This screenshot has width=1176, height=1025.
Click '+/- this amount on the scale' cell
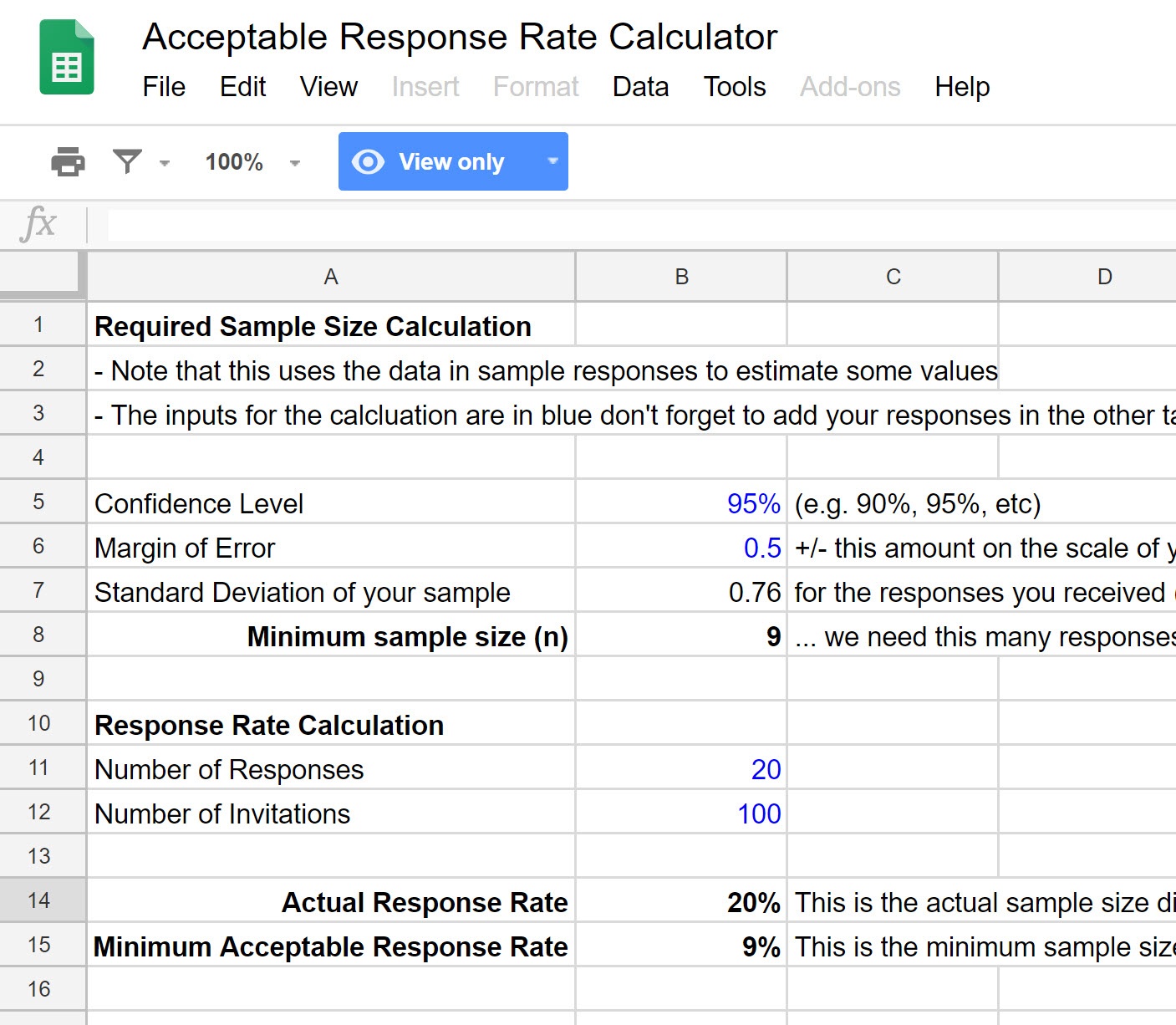(982, 546)
